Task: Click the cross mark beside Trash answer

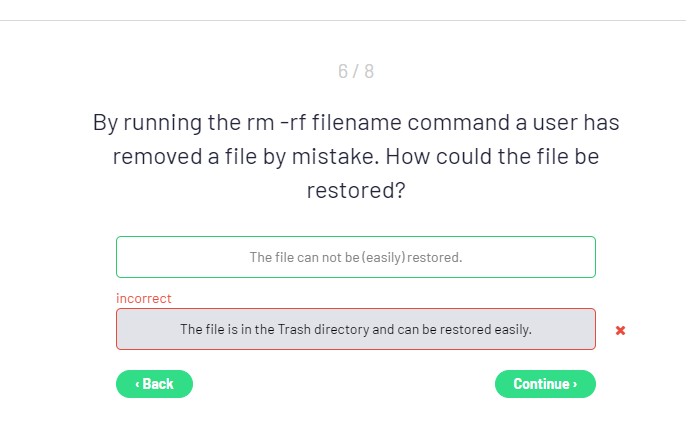Action: (x=620, y=330)
